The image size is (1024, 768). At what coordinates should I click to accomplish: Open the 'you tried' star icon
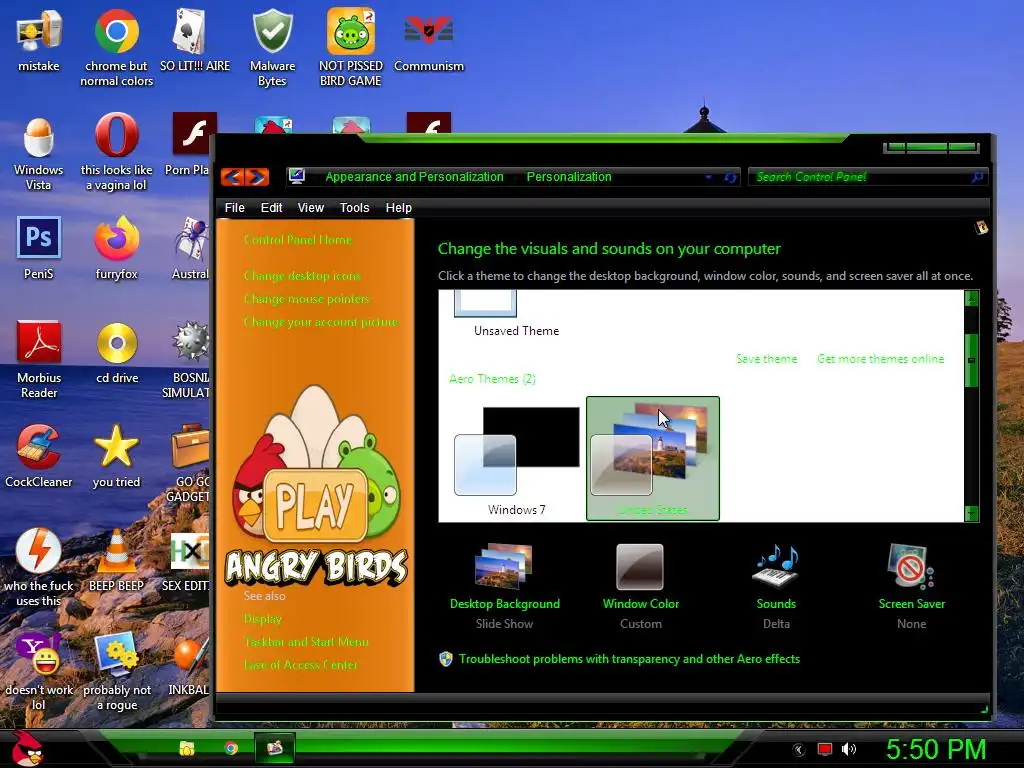[116, 456]
